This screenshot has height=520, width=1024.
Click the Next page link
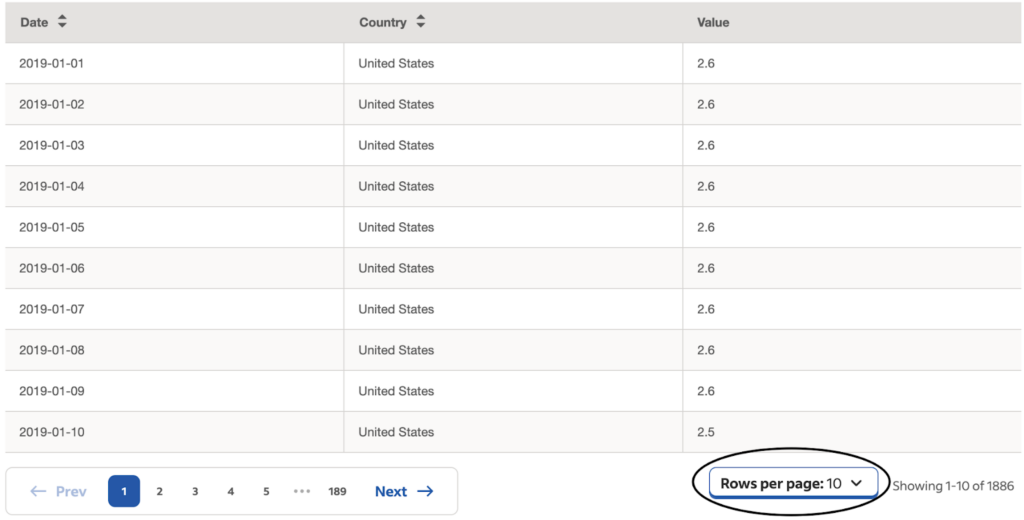391,491
